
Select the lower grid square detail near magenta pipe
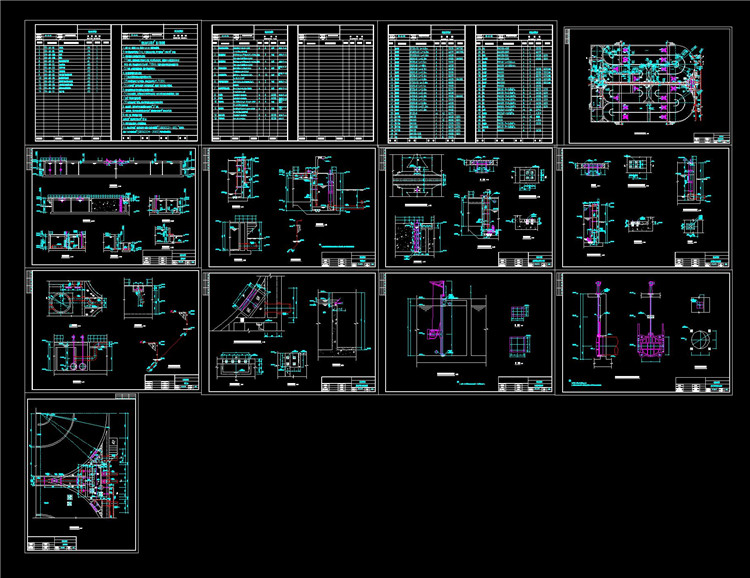(x=519, y=346)
